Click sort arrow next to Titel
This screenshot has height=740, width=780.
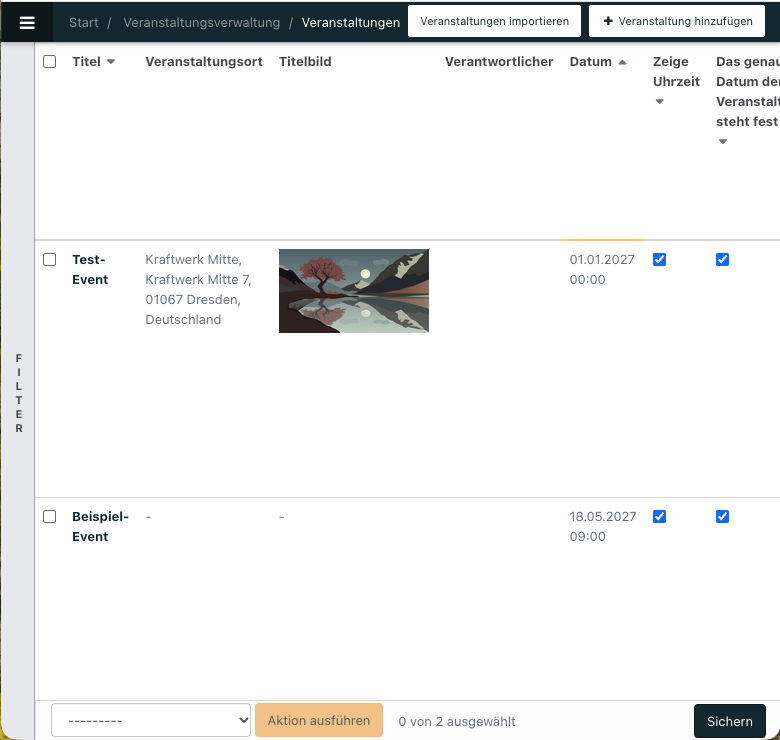coord(111,62)
